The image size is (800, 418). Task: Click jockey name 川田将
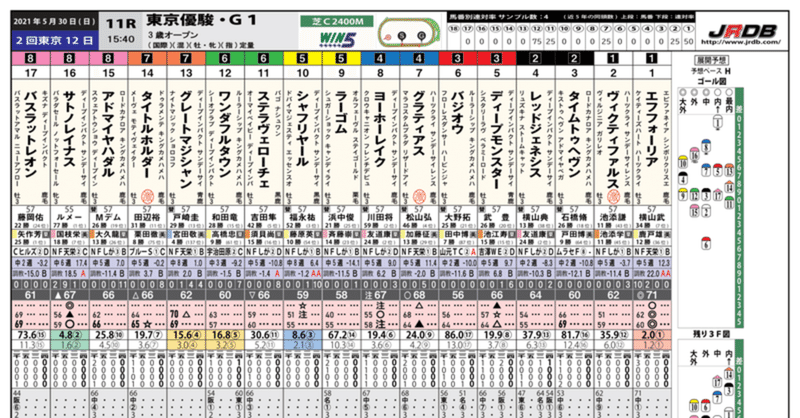tap(380, 217)
